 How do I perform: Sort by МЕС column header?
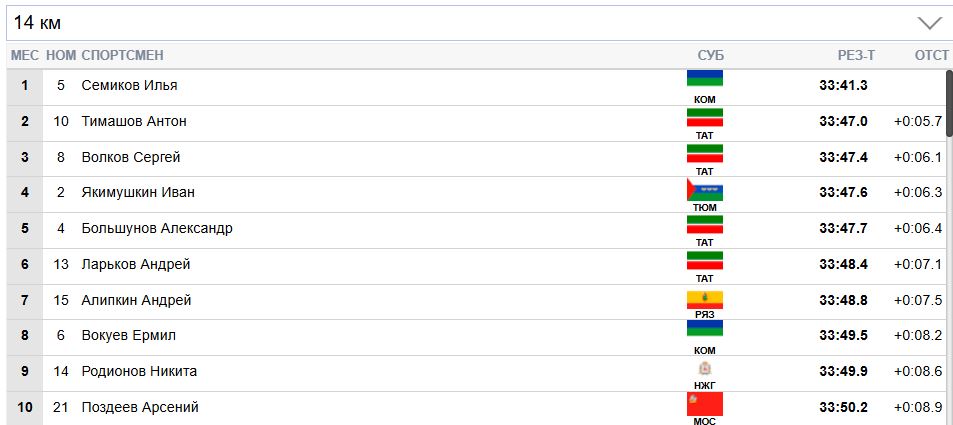(24, 55)
